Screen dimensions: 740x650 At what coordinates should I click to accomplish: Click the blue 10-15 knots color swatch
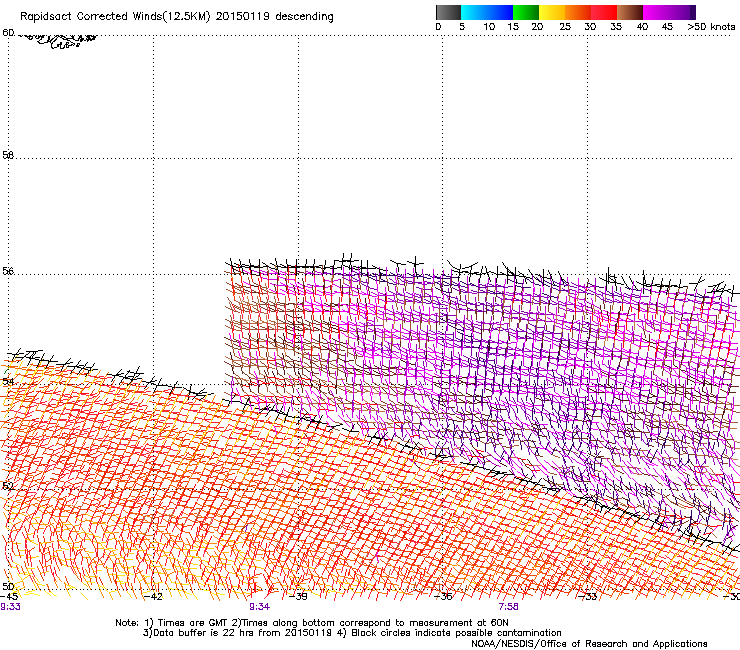(500, 12)
